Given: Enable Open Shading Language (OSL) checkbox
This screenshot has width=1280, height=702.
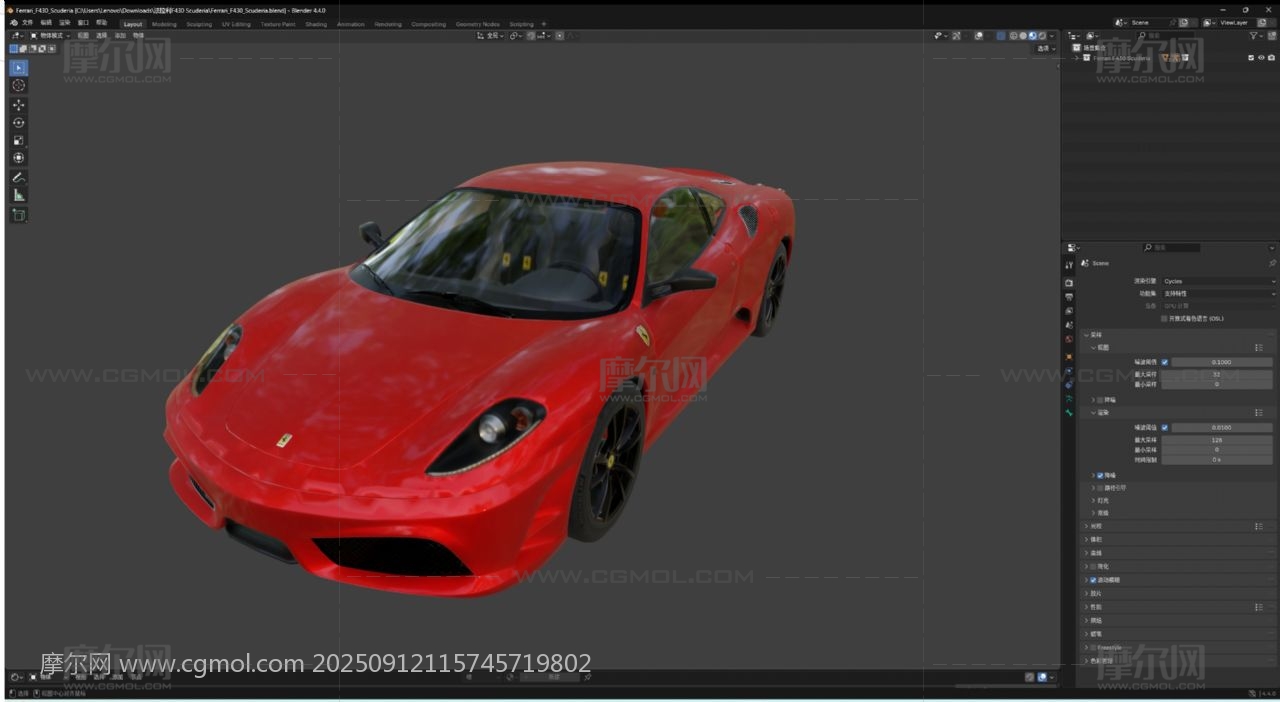Looking at the screenshot, I should click(x=1165, y=319).
